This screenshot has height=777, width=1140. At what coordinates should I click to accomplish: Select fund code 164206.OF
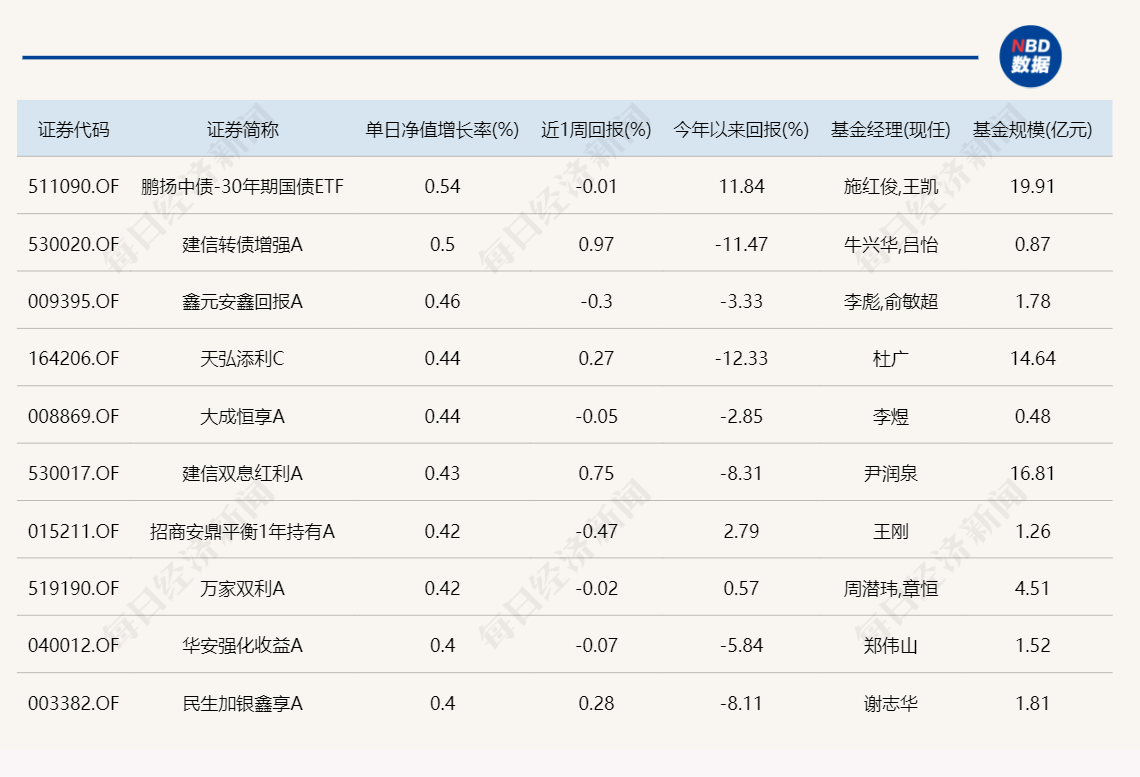coord(73,358)
